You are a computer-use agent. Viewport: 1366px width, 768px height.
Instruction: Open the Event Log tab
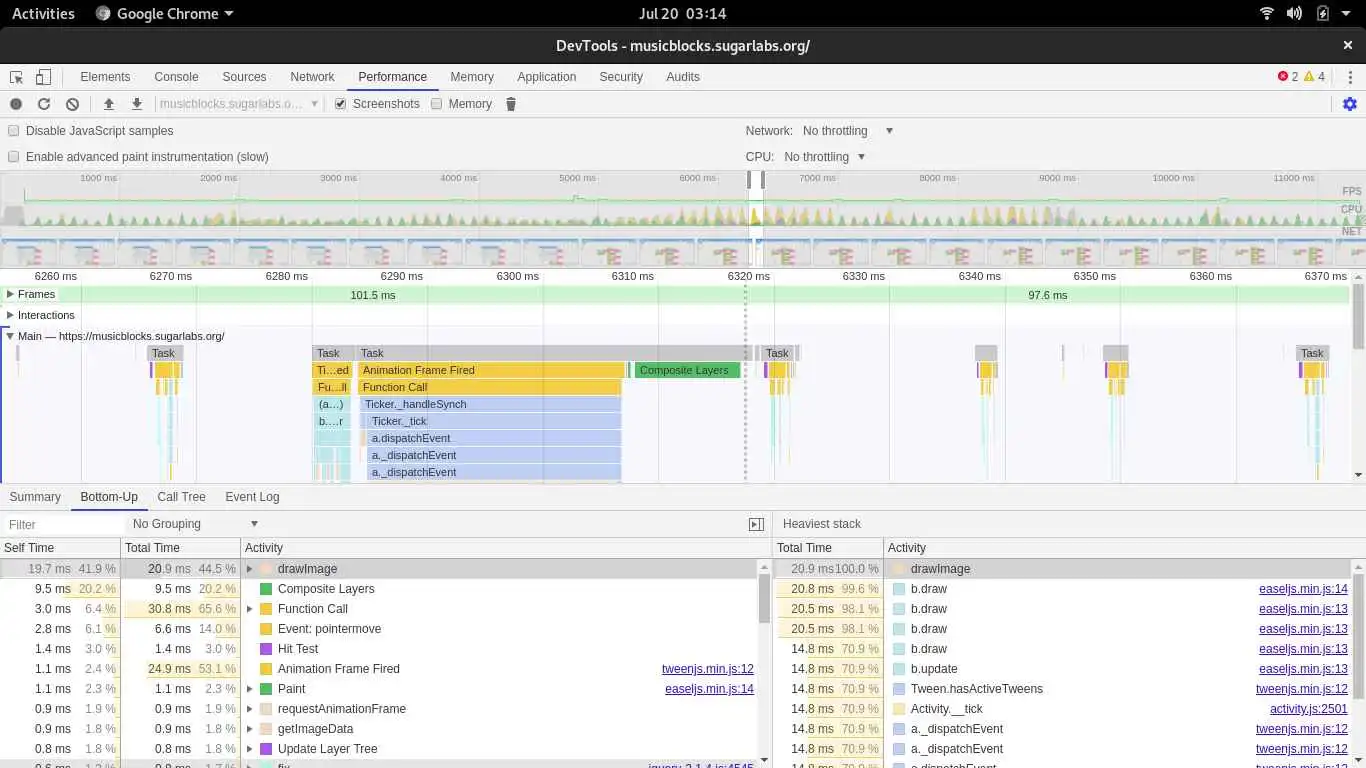252,497
